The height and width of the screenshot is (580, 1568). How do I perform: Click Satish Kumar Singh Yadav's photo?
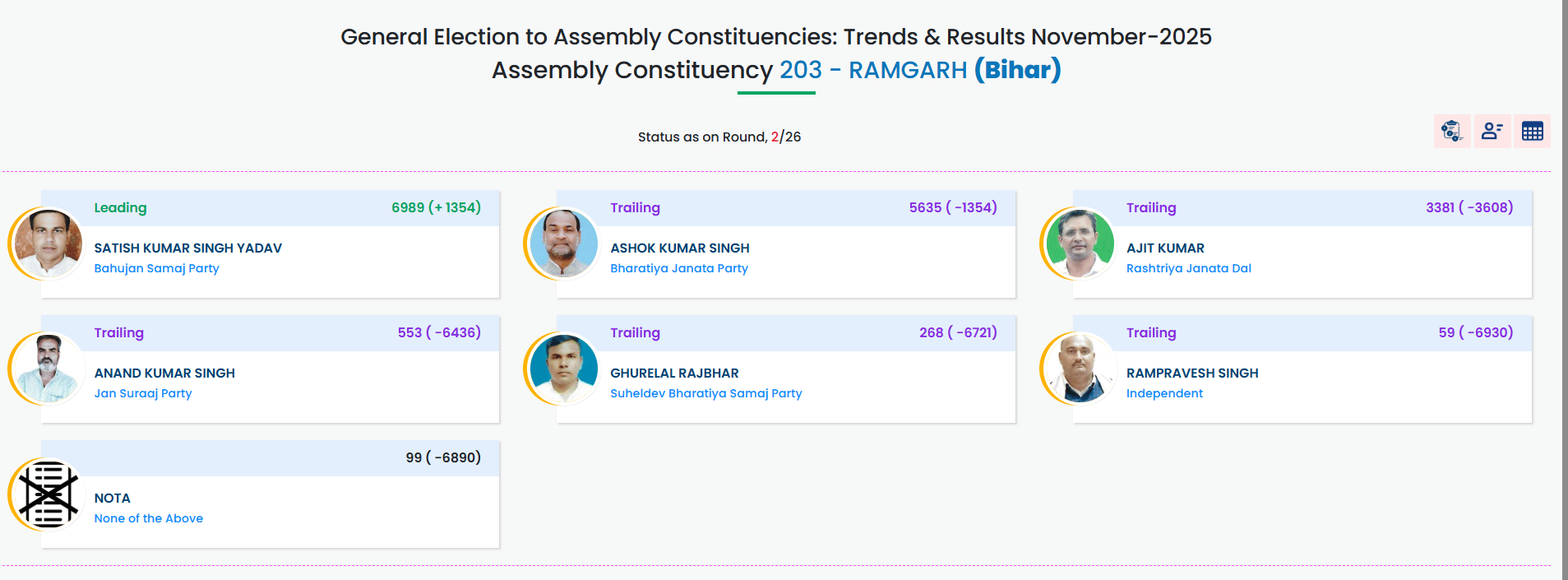tap(48, 244)
